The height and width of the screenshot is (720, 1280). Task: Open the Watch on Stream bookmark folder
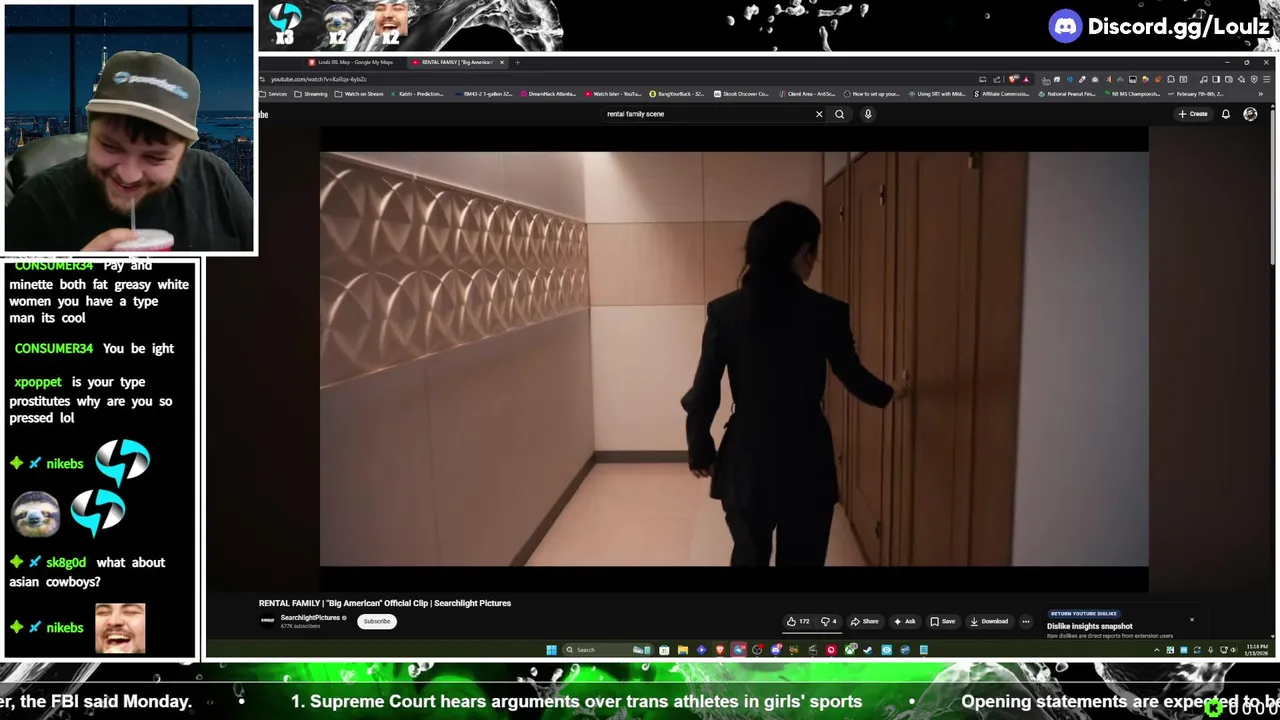(359, 94)
